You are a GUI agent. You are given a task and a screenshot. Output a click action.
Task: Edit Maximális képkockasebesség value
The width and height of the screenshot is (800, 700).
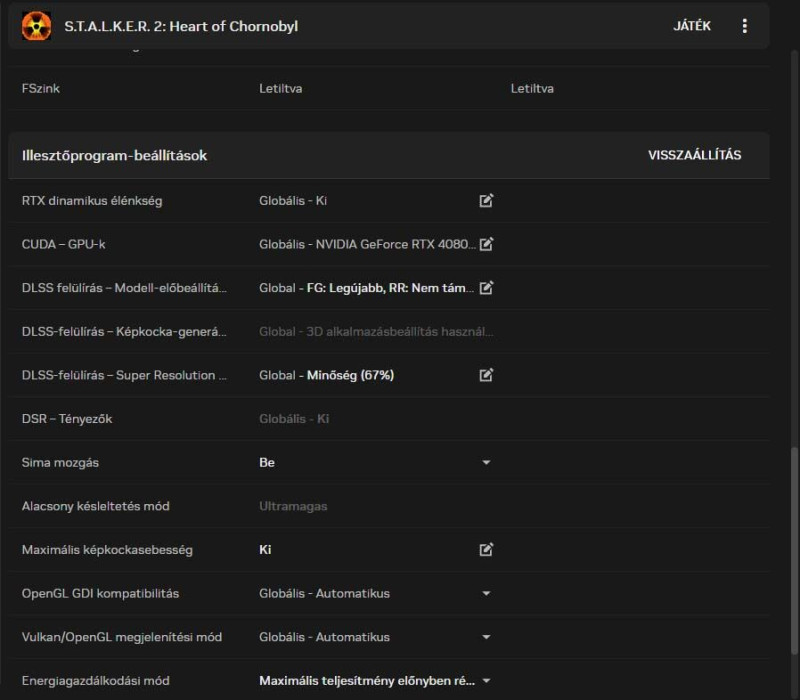click(x=486, y=549)
